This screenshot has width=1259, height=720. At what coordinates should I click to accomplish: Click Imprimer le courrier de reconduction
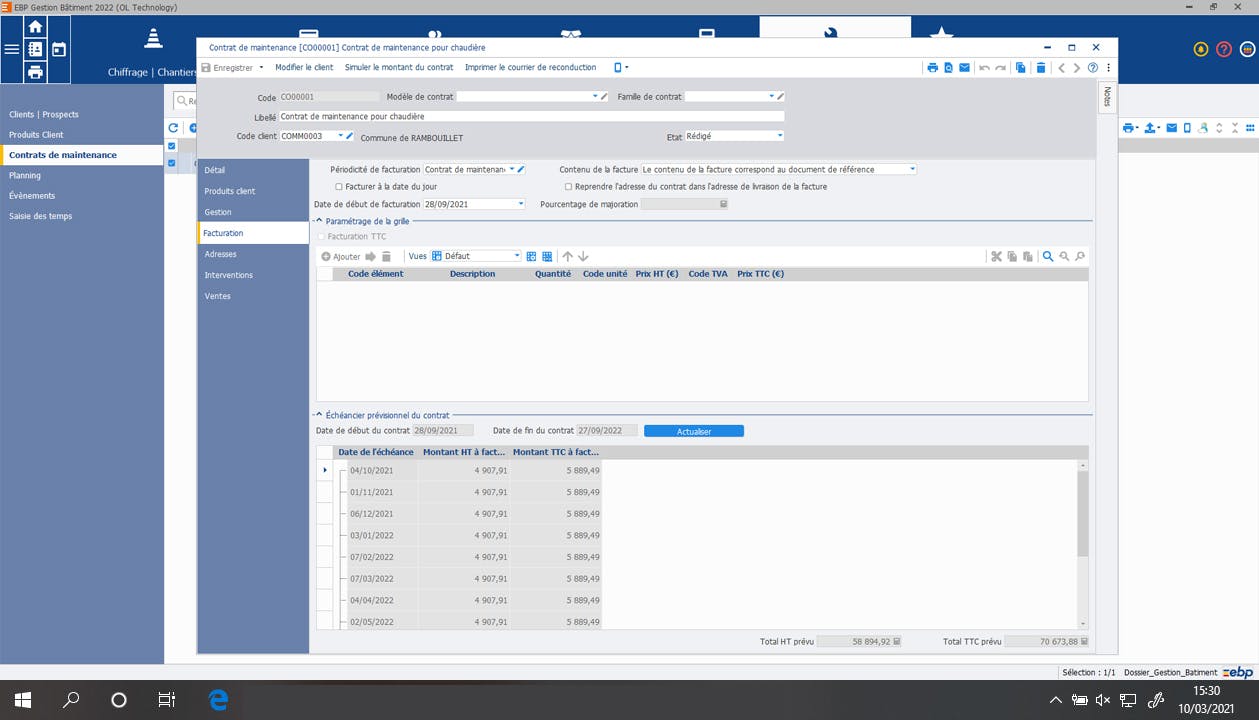530,68
